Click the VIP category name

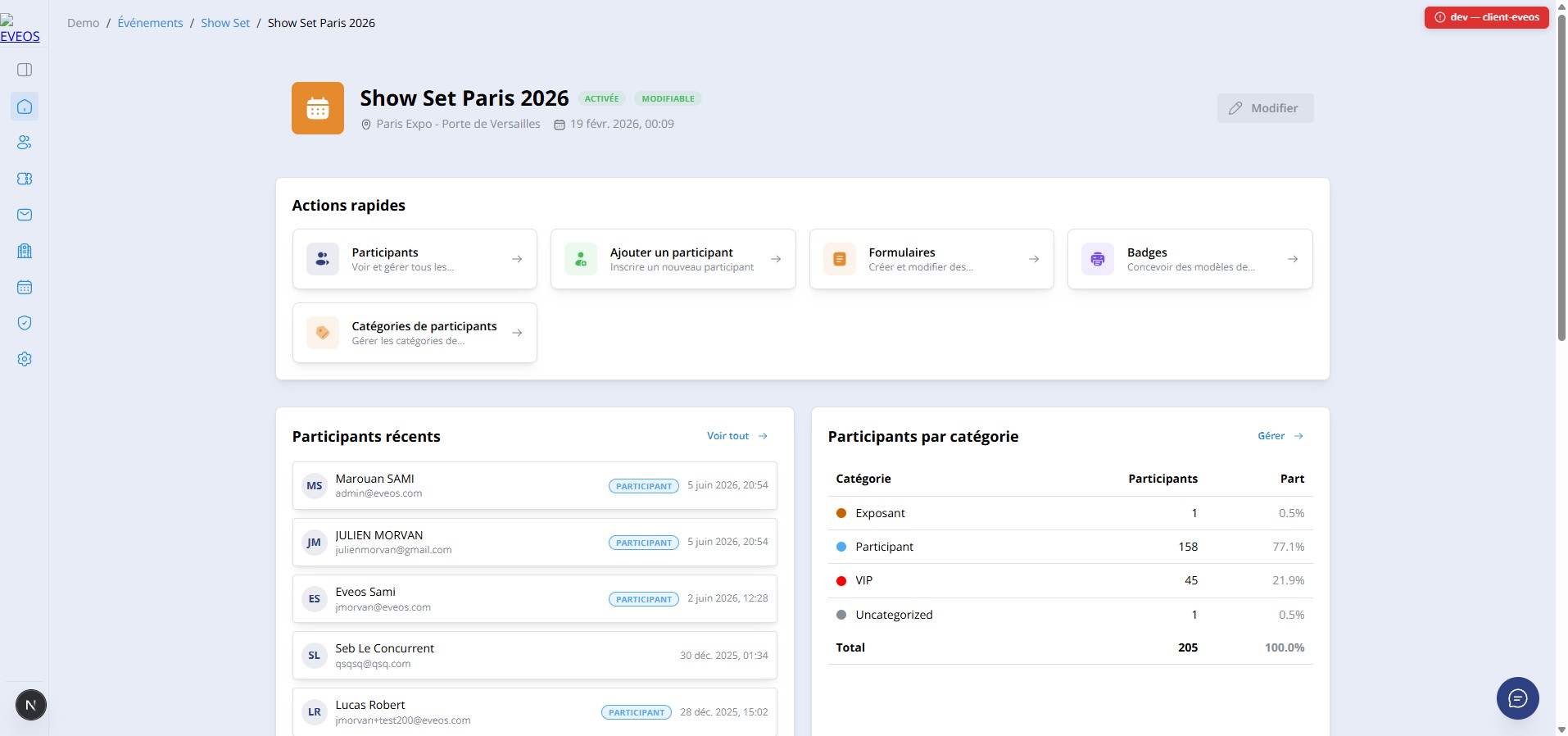[863, 580]
